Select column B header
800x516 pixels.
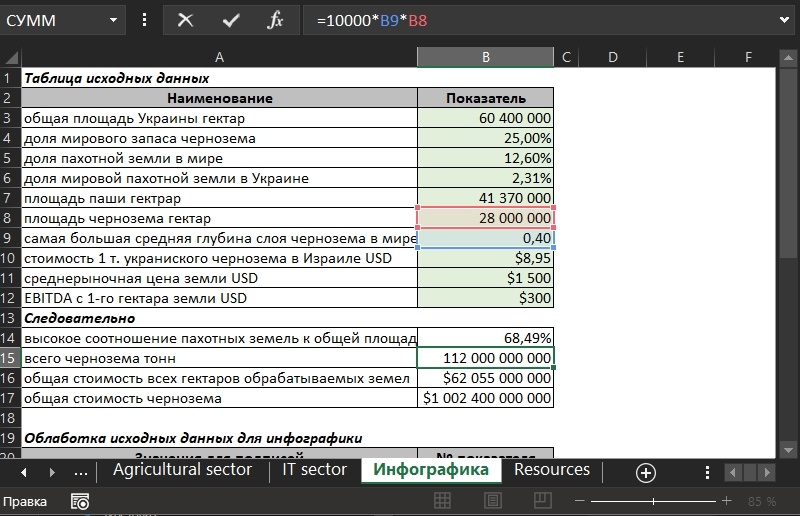[x=485, y=58]
